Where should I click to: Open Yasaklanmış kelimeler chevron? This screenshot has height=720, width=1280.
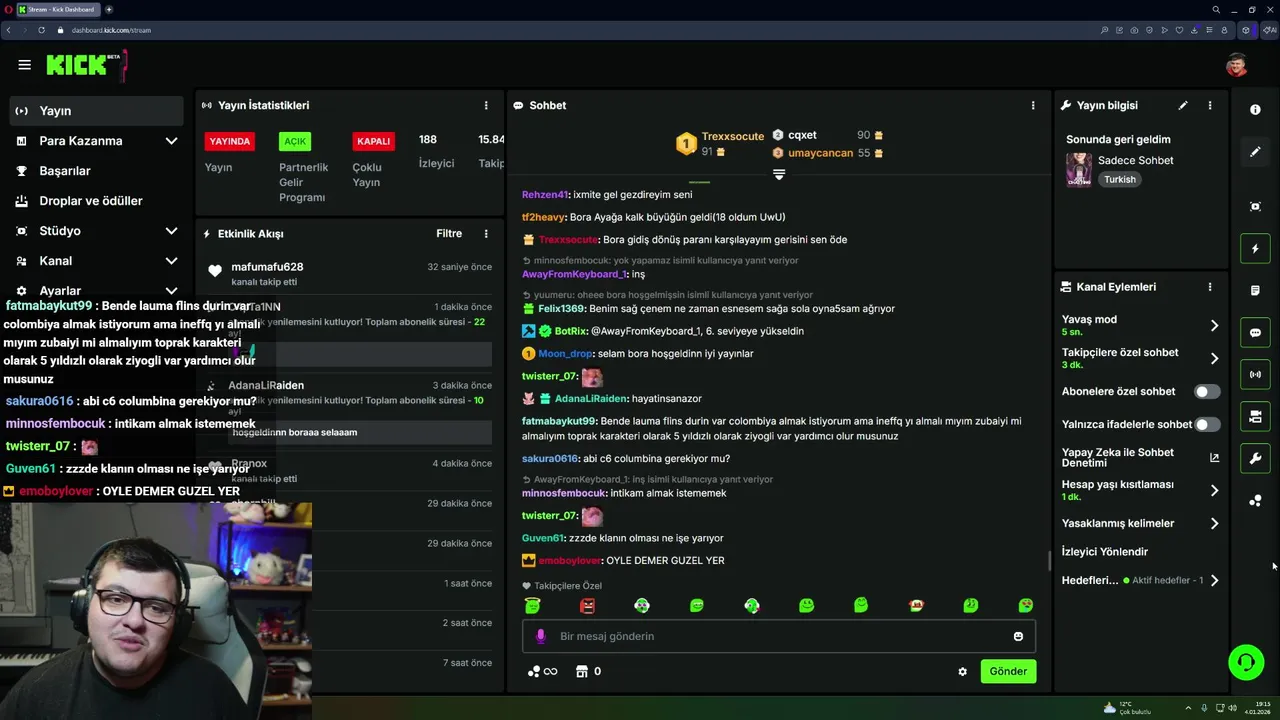point(1214,524)
